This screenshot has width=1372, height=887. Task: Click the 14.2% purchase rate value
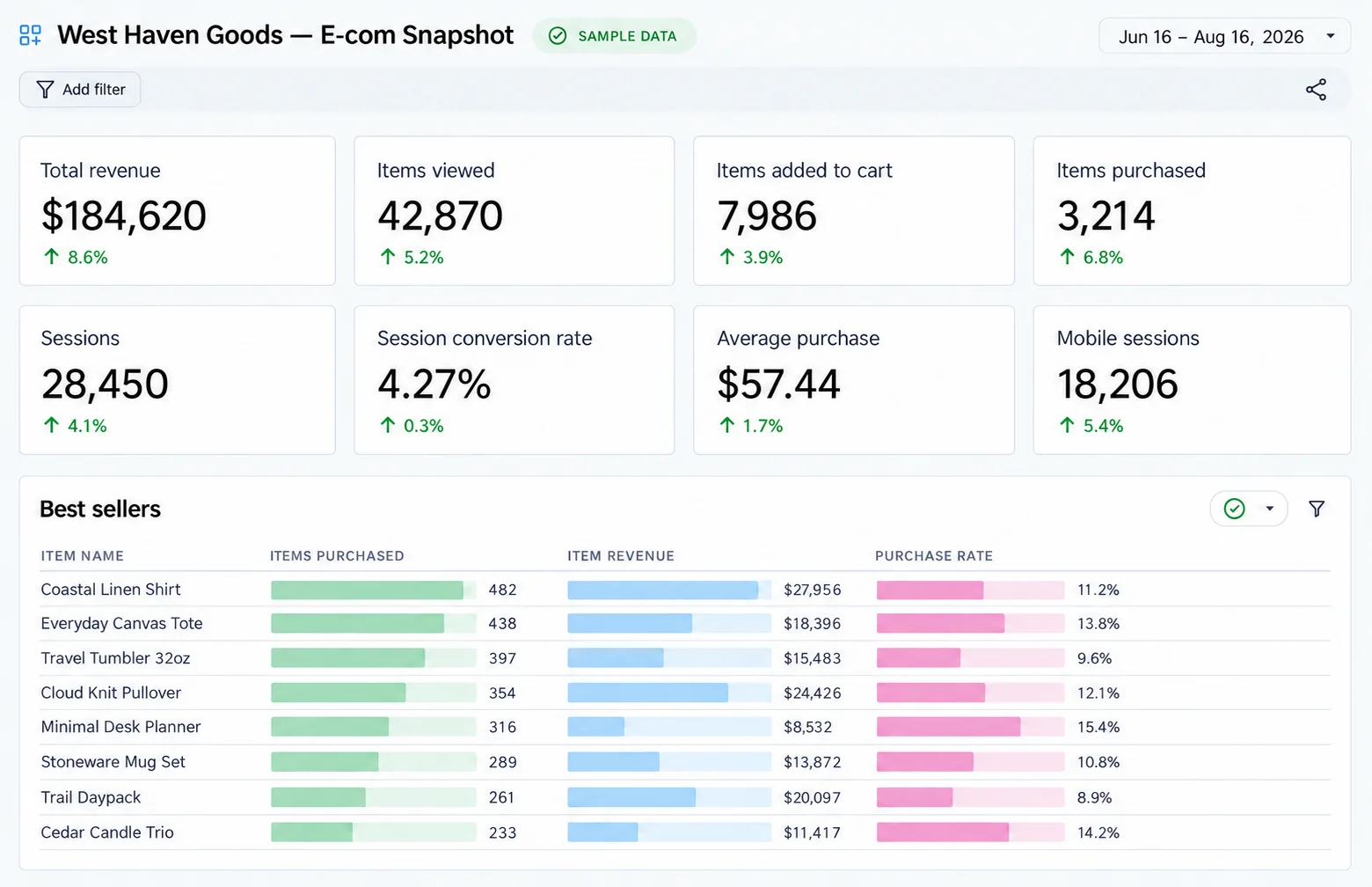[x=1098, y=832]
